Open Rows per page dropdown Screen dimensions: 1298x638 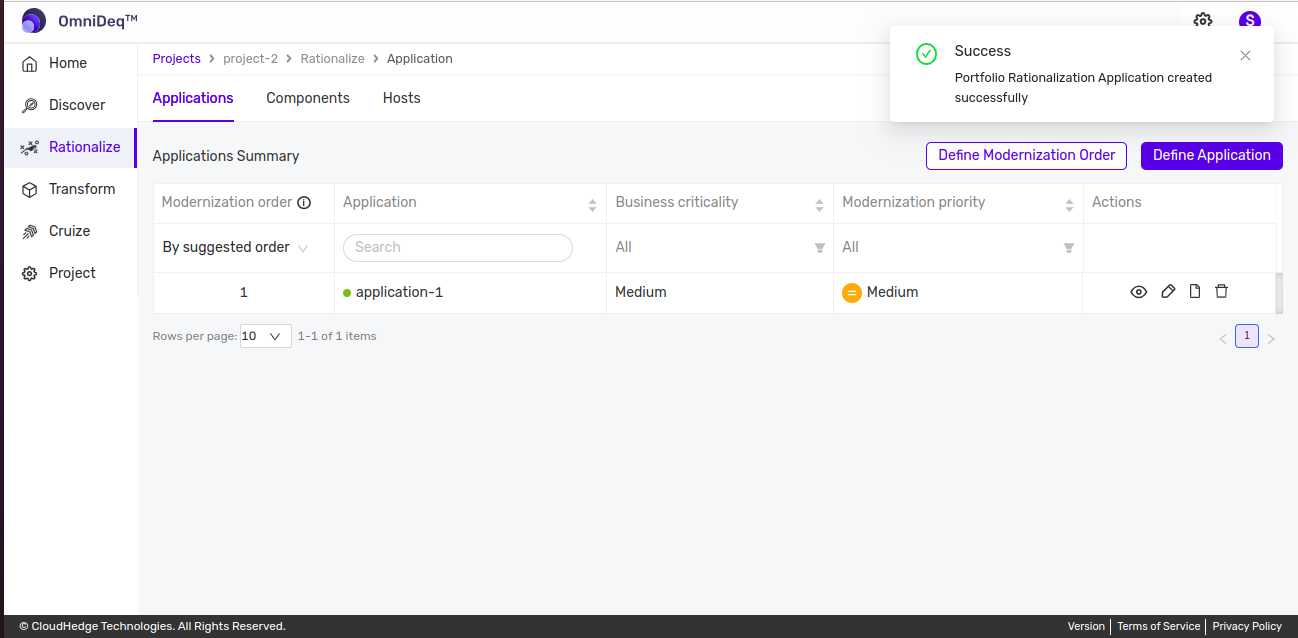point(266,337)
